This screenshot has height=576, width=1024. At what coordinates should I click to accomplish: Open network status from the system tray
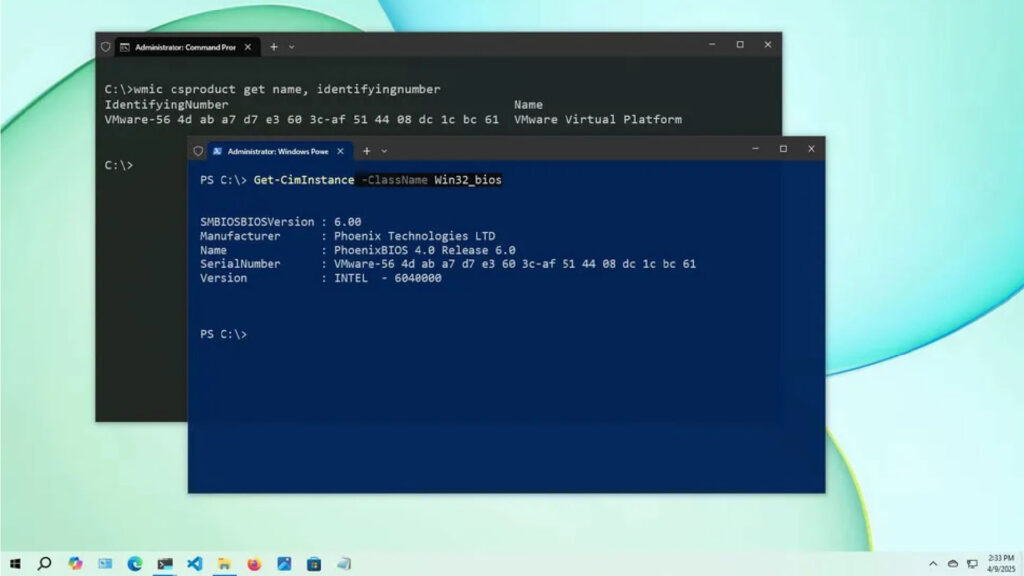point(972,564)
